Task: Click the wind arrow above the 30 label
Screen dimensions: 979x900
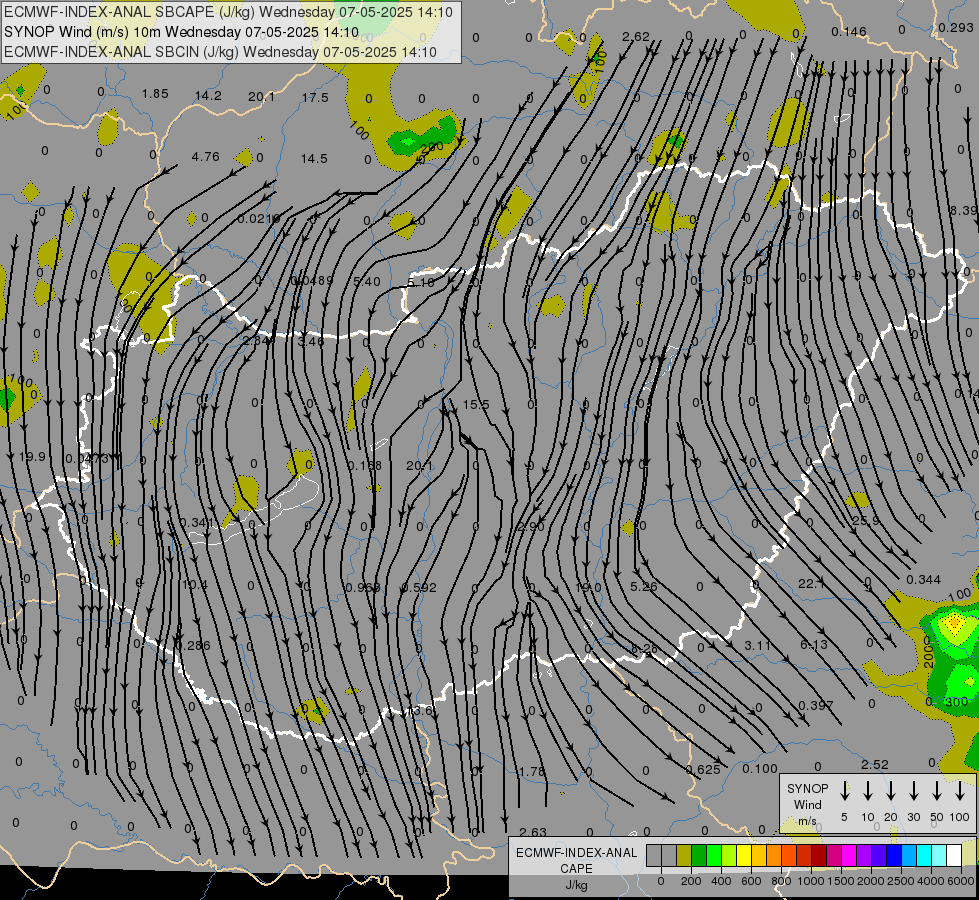Action: coord(913,791)
